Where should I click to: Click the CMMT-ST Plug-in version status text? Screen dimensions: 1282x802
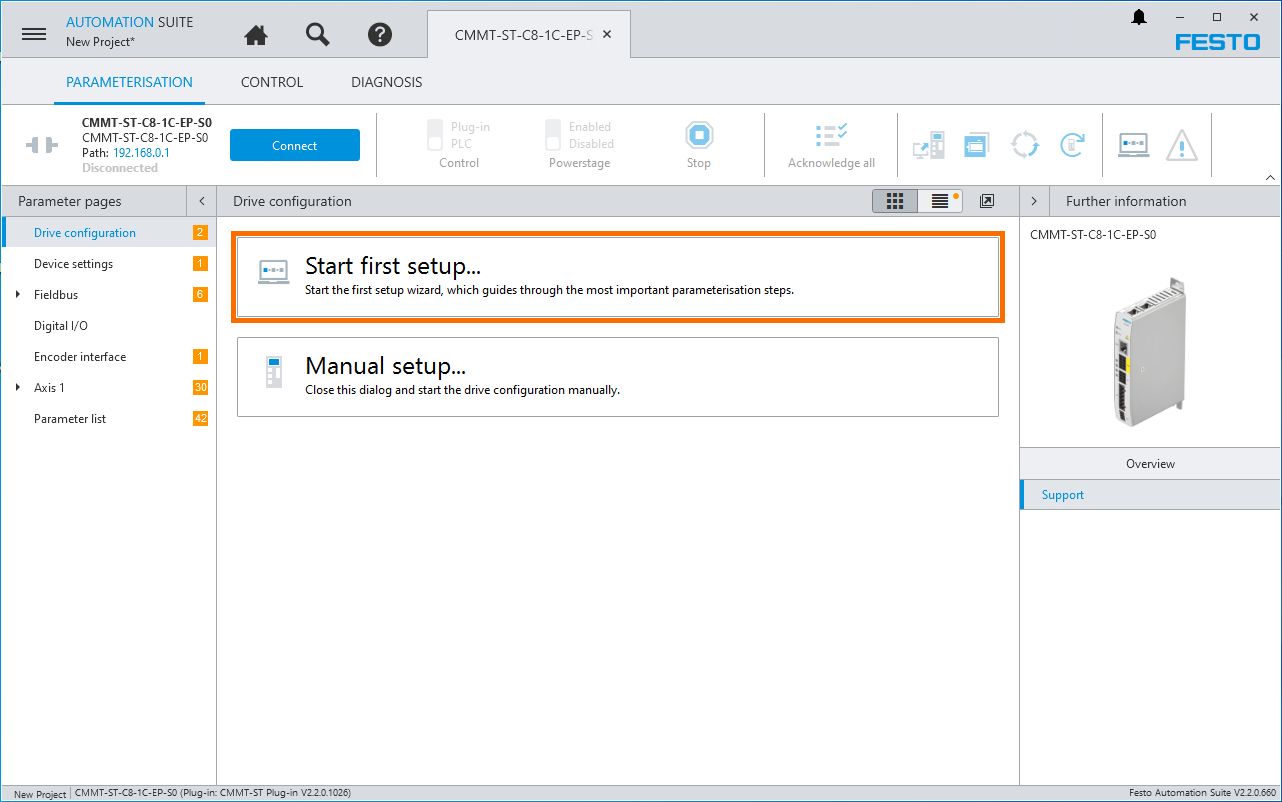[213, 793]
